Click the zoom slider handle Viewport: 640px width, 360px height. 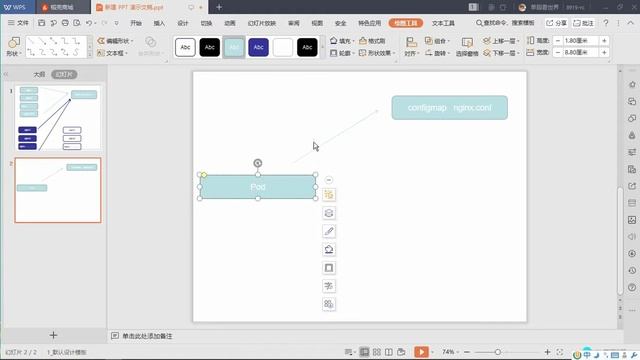498,352
